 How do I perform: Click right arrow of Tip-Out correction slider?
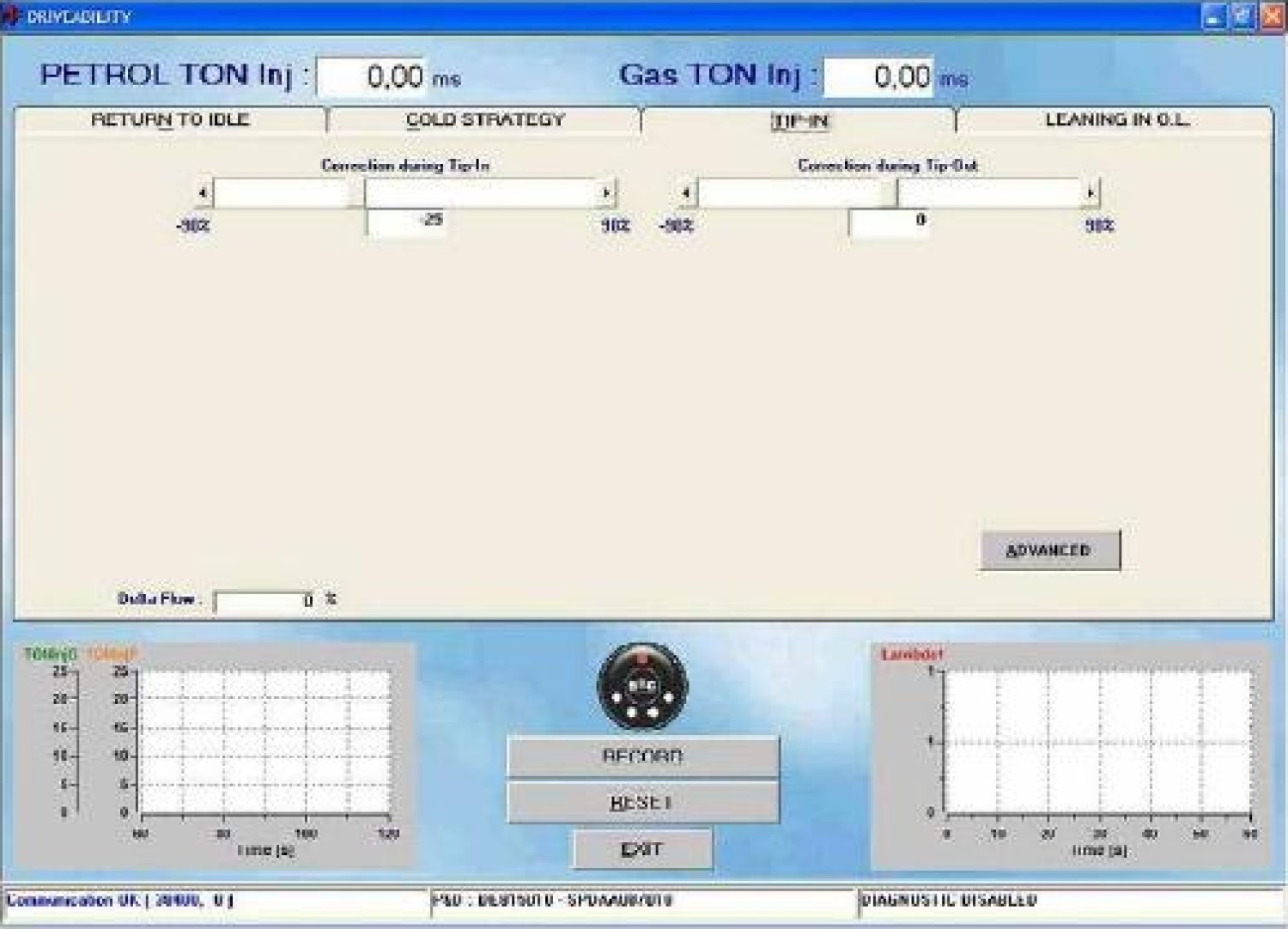pos(1091,193)
